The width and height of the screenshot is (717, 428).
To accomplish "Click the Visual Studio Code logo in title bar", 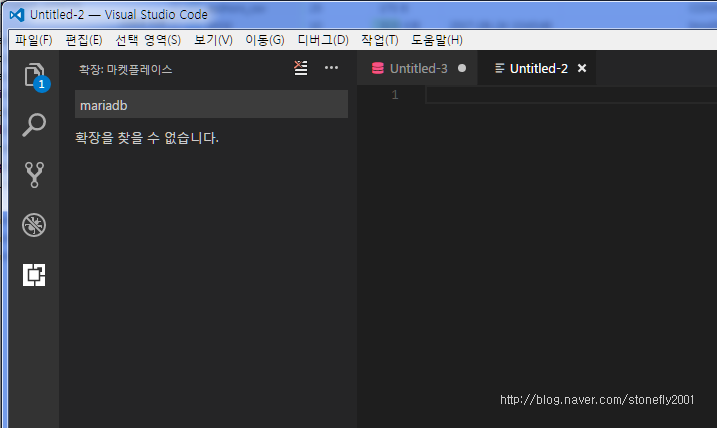I will (17, 15).
